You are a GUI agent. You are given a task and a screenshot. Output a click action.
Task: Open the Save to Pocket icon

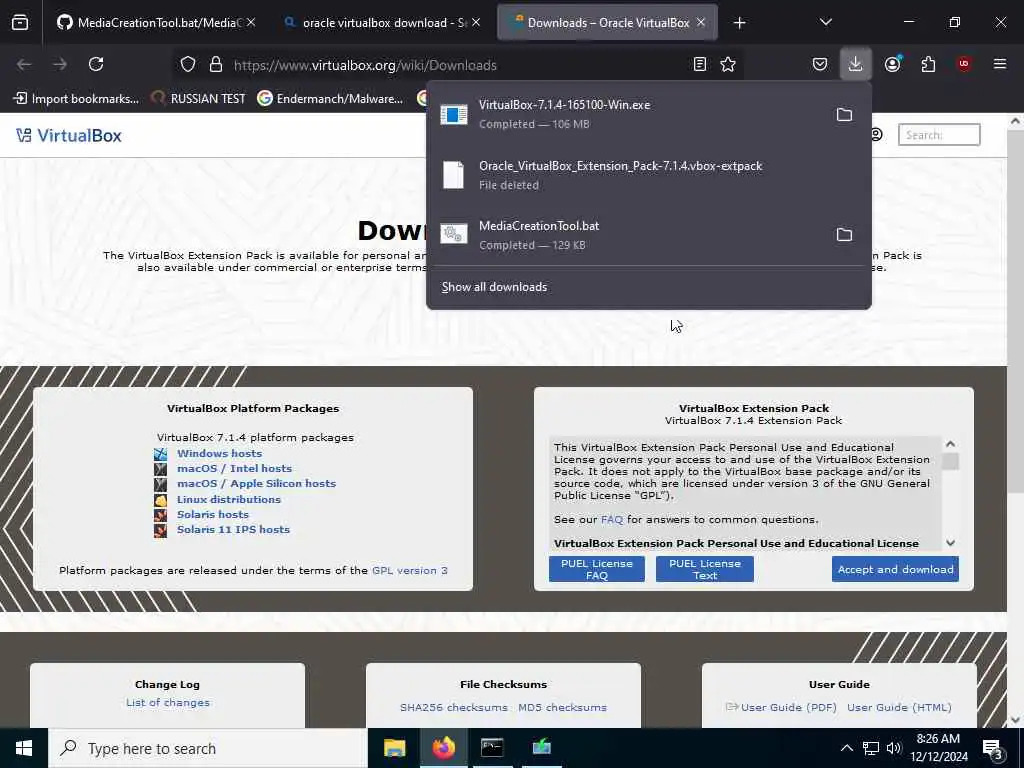pos(820,64)
